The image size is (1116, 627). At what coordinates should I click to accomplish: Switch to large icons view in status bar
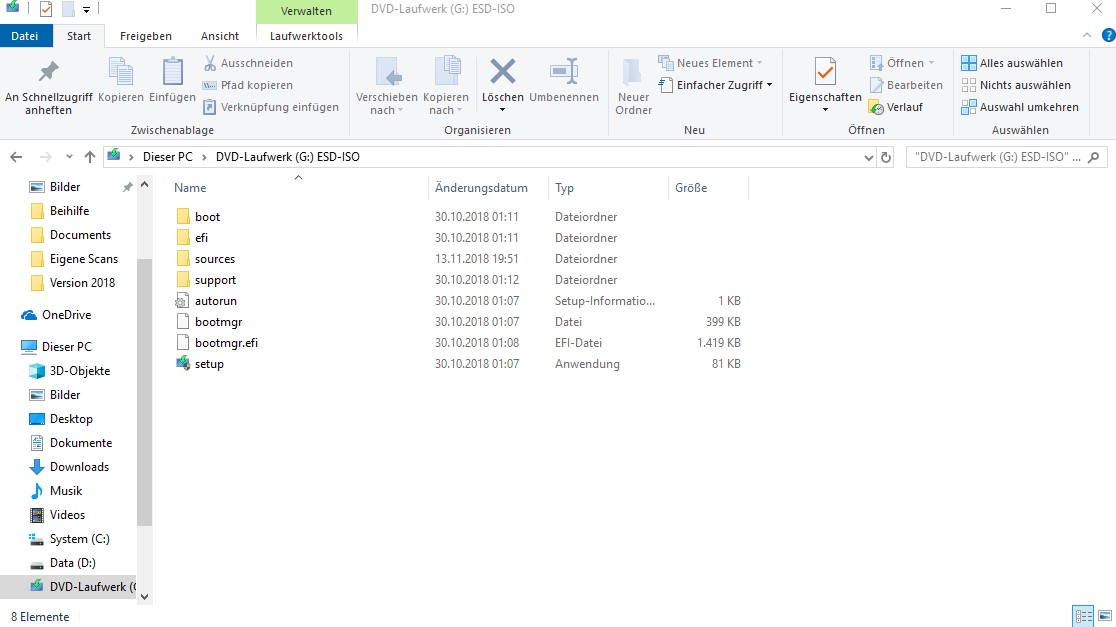coord(1105,616)
